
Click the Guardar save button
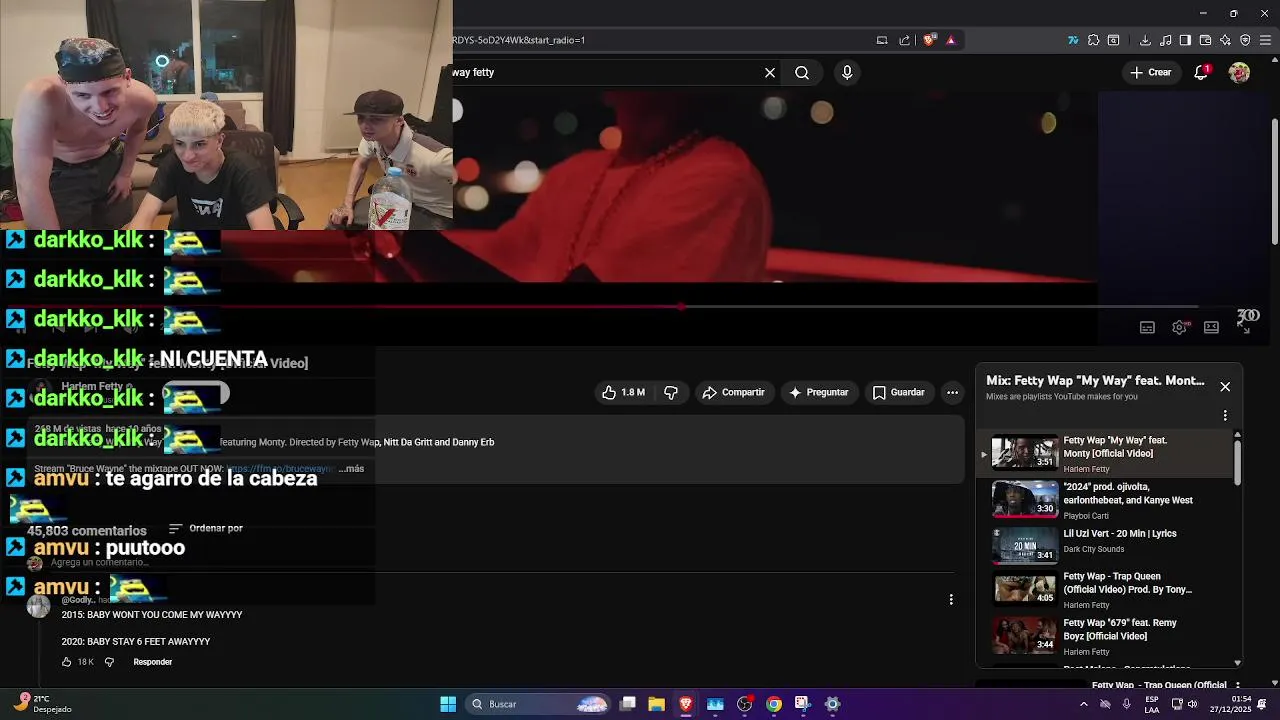898,392
